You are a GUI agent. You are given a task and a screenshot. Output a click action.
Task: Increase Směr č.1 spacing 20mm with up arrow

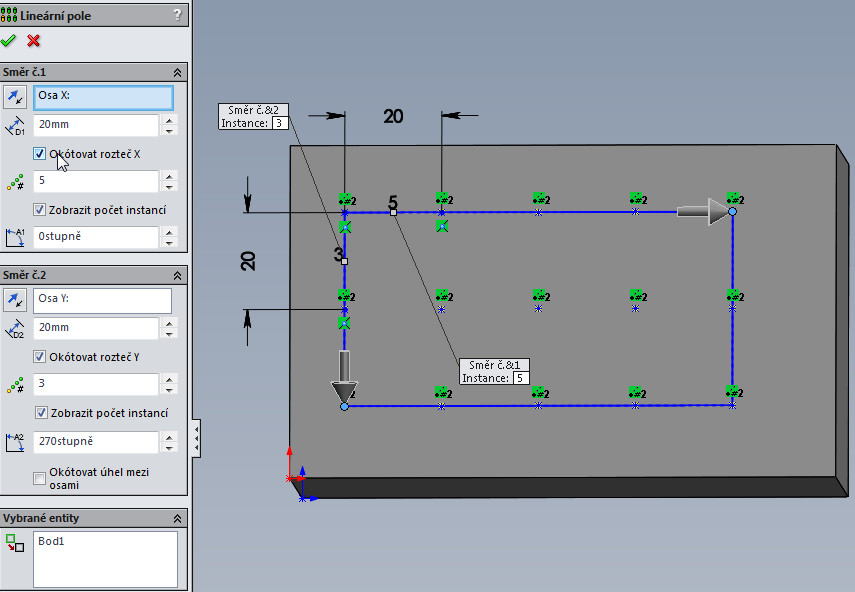(168, 120)
